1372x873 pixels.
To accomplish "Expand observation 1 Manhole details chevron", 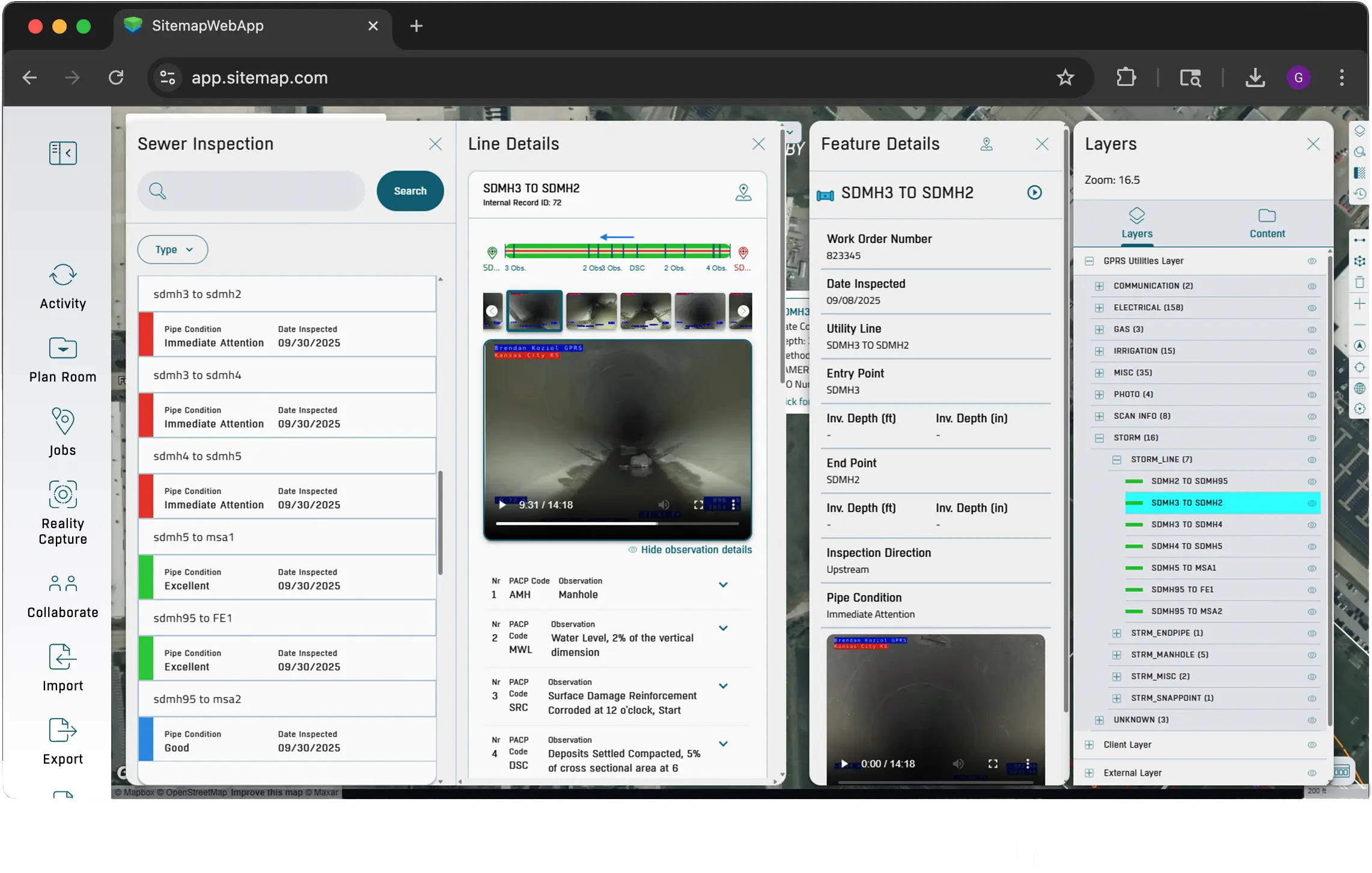I will tap(723, 585).
